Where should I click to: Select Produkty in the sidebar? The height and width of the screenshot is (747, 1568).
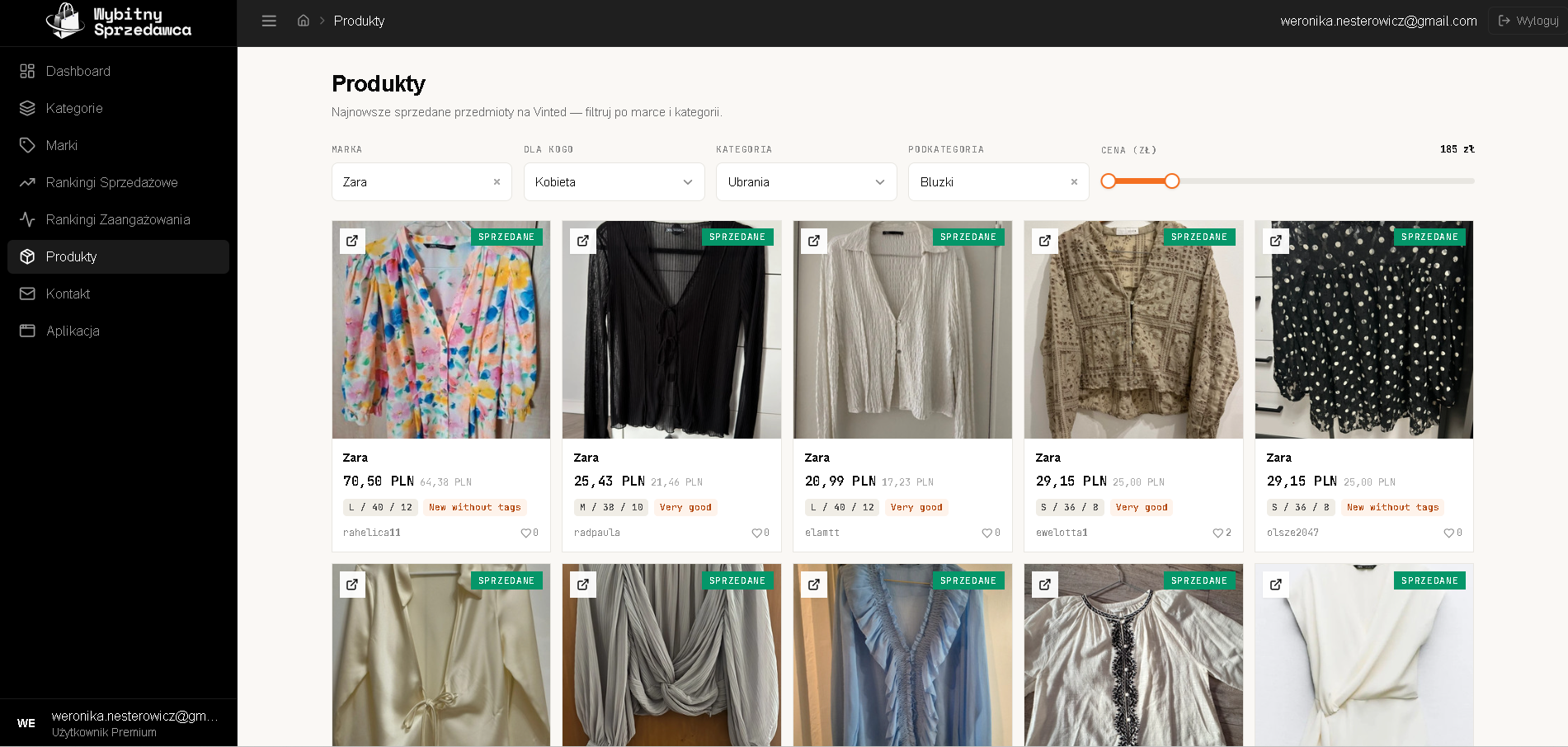coord(118,256)
